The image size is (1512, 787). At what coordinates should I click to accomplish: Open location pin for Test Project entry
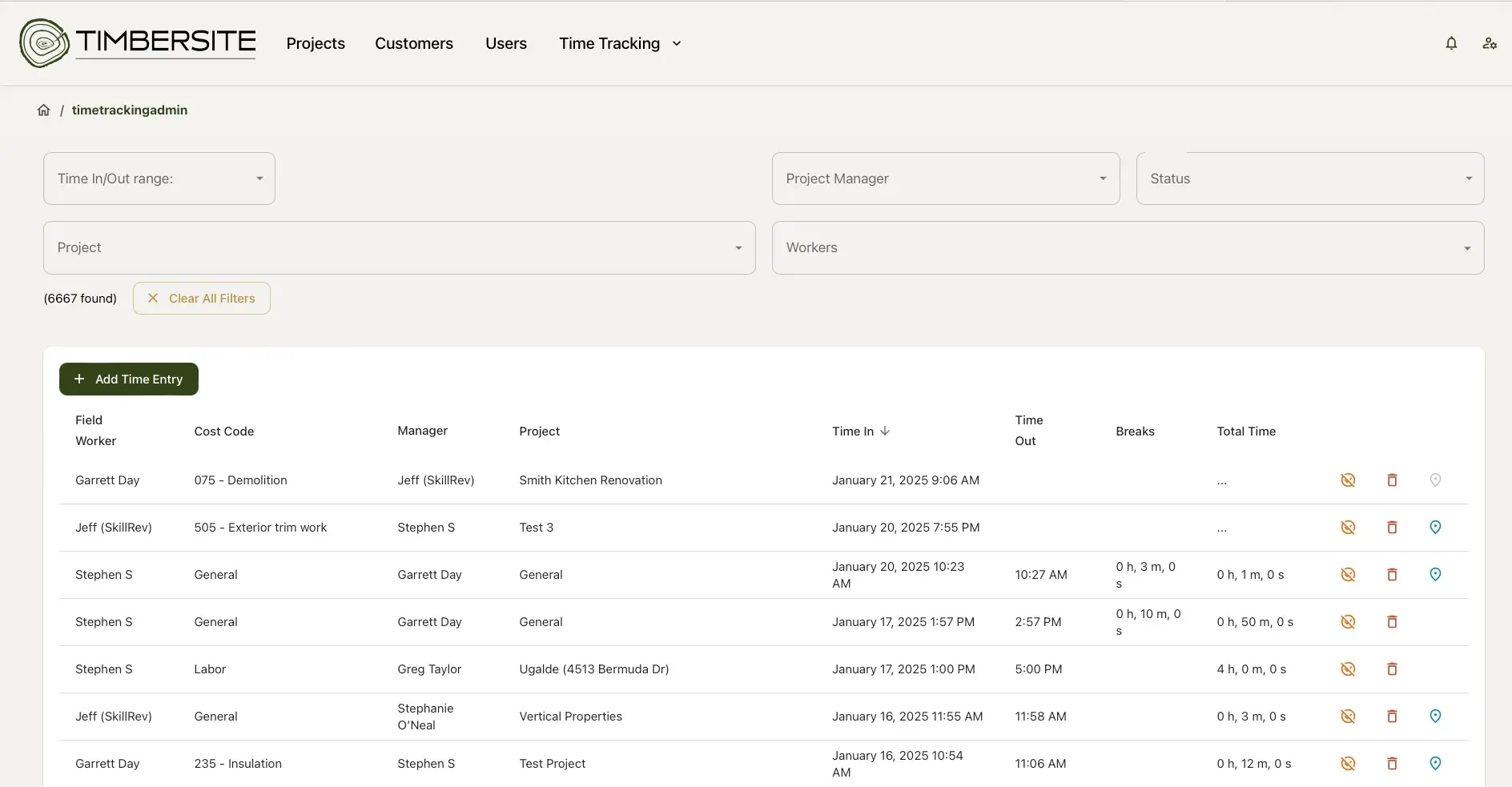(1435, 764)
